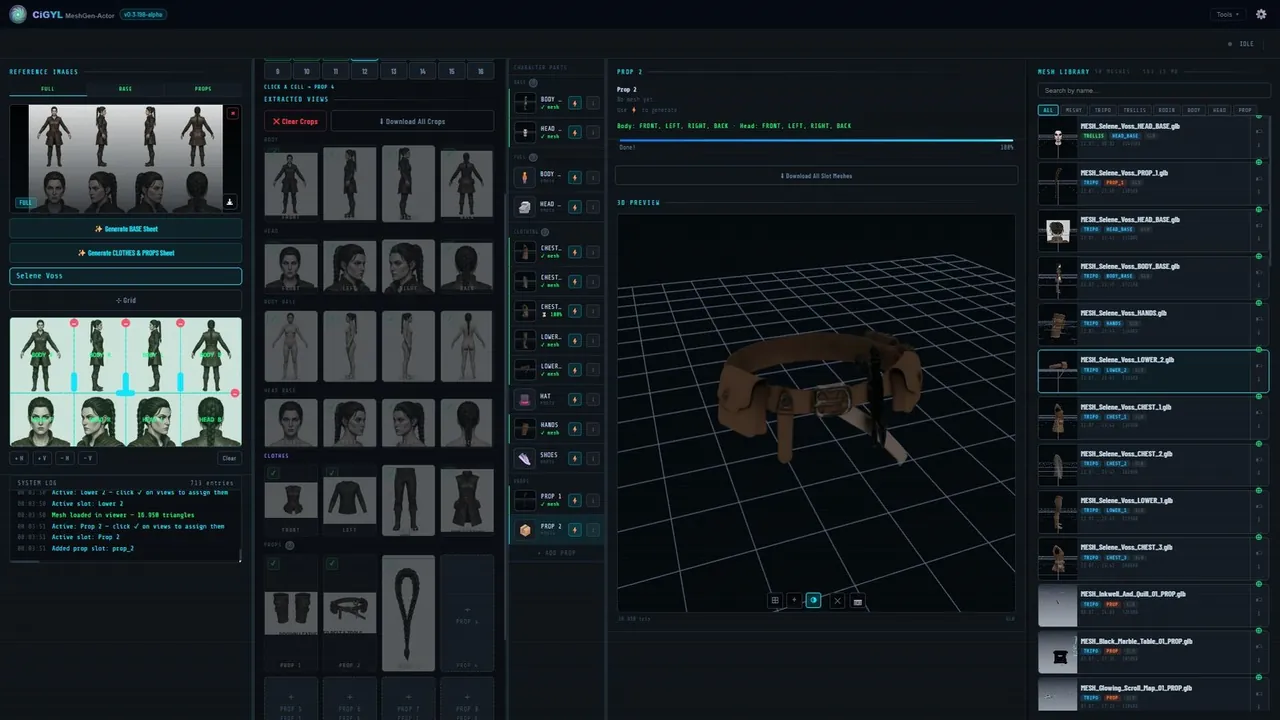Click the empty Prop 4 add slot
Screen dimensions: 1280x720
click(467, 613)
